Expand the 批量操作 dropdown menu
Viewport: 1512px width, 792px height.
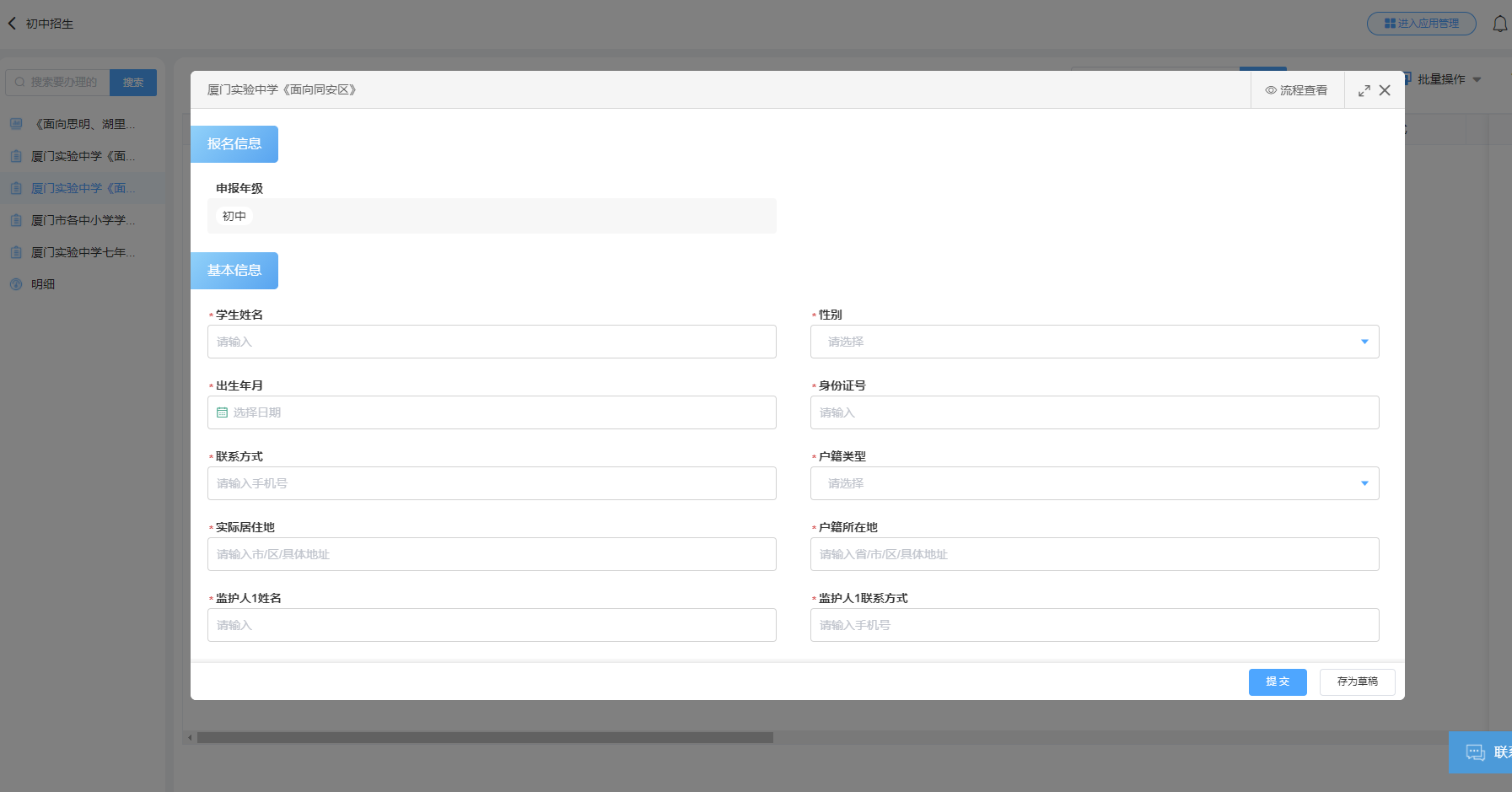pyautogui.click(x=1448, y=79)
